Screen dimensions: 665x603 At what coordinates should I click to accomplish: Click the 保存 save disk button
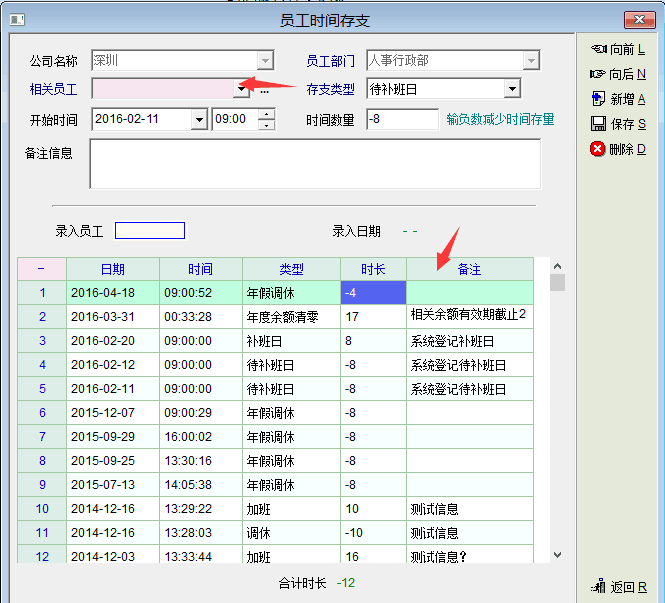617,124
